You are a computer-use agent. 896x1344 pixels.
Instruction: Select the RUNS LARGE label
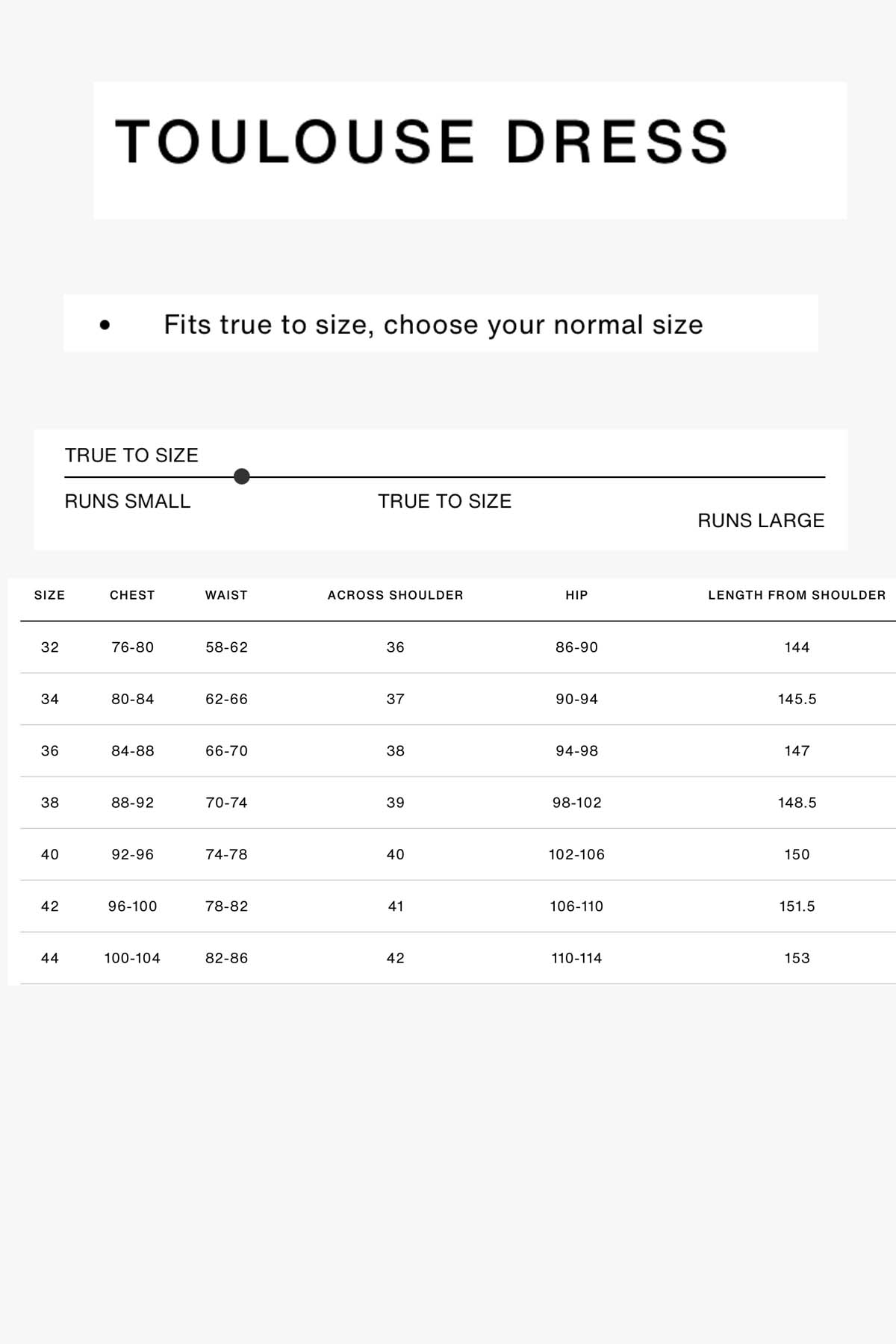tap(760, 520)
